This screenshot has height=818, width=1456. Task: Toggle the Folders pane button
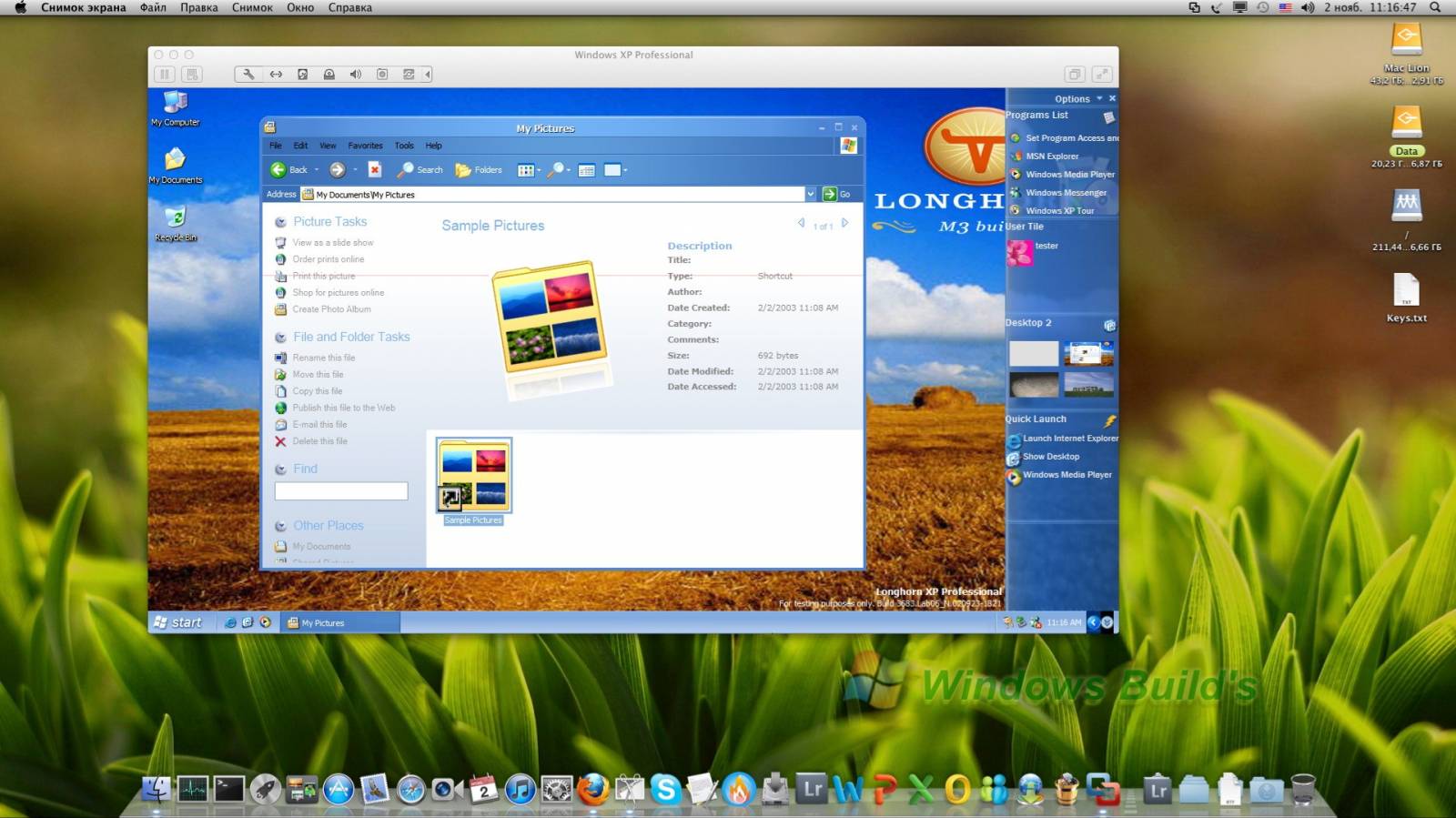tap(479, 170)
